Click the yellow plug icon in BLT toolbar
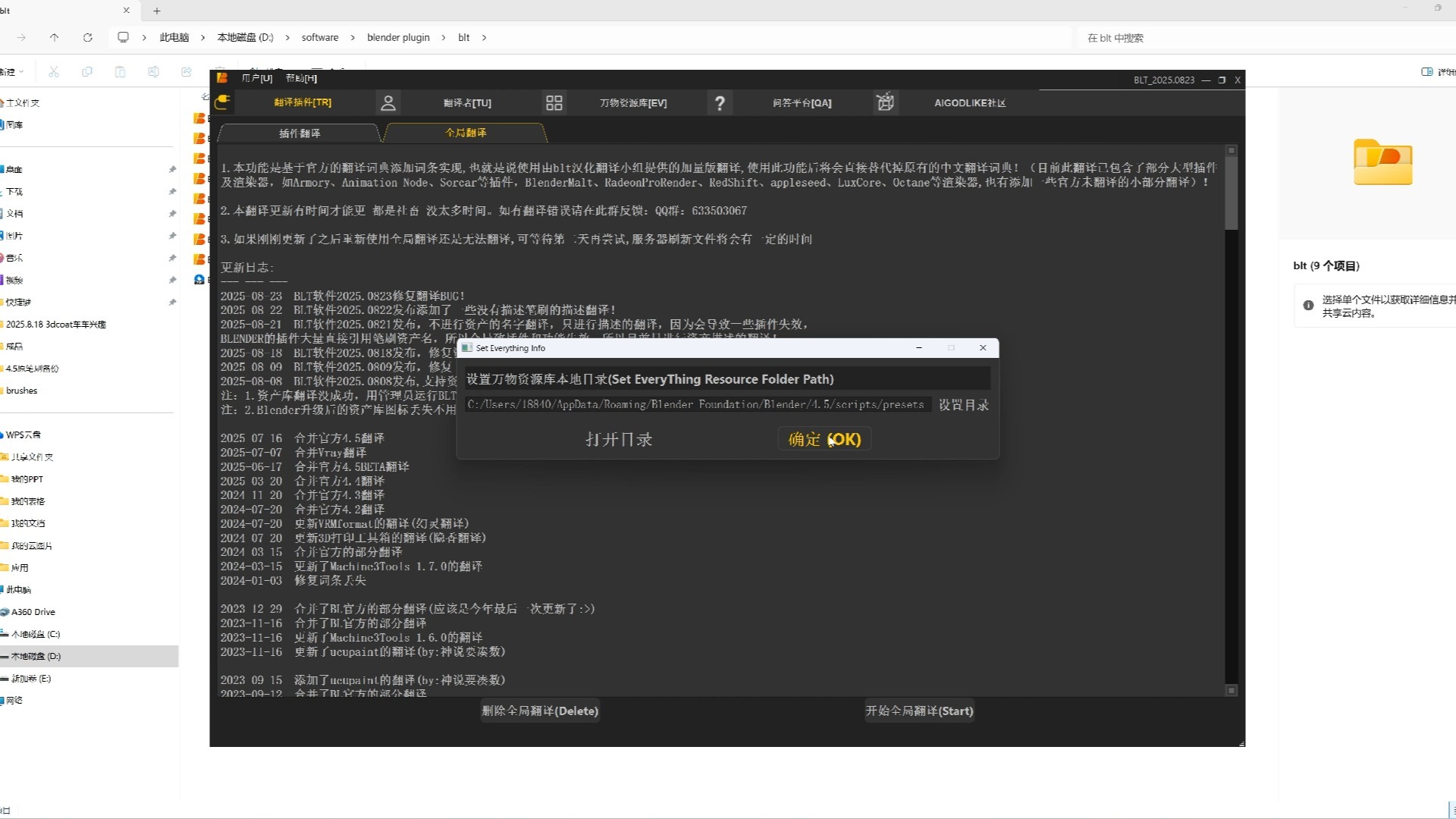This screenshot has height=819, width=1456. tap(222, 102)
